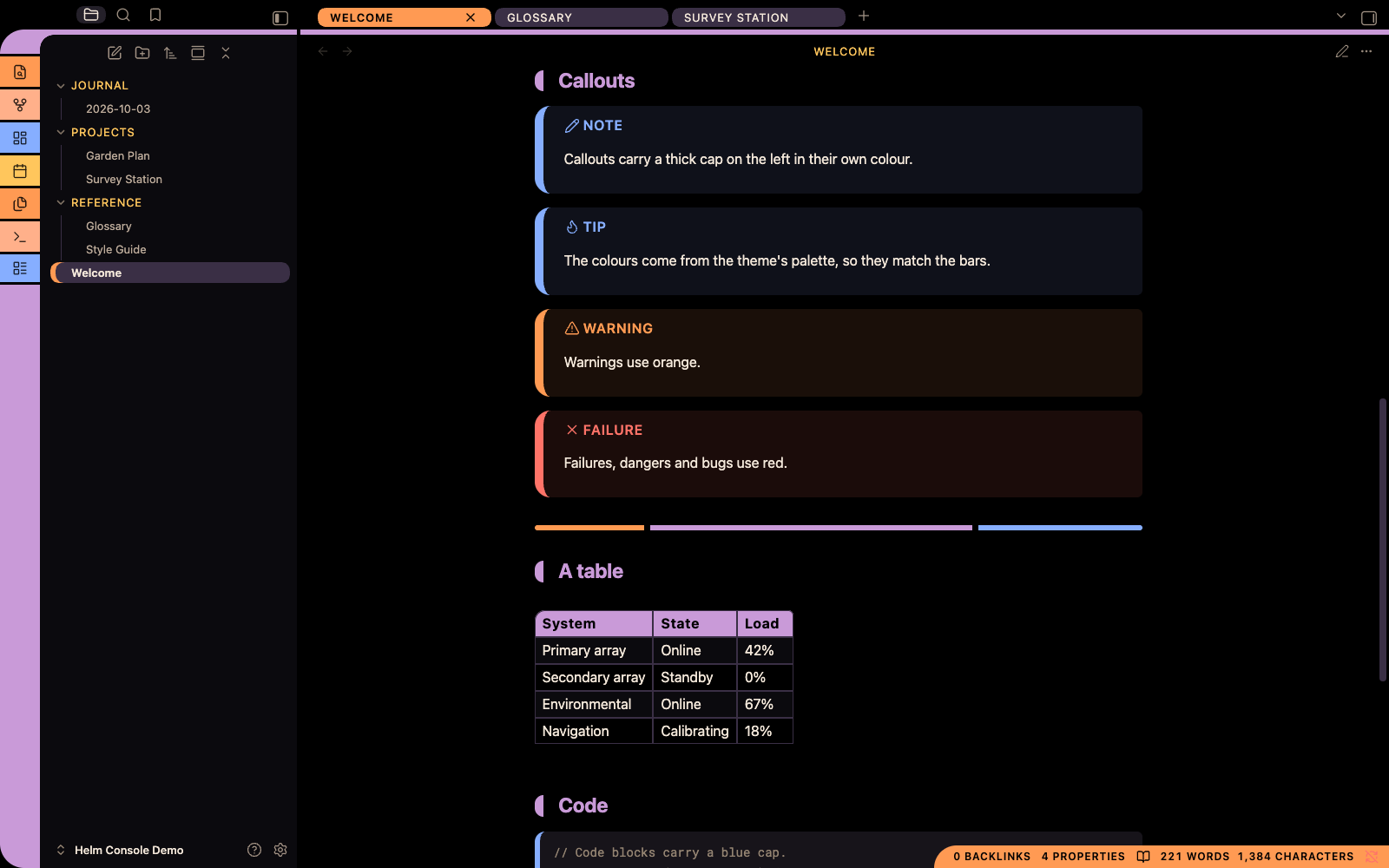Insert template using the ribbon icon
The image size is (1389, 868).
point(20,204)
